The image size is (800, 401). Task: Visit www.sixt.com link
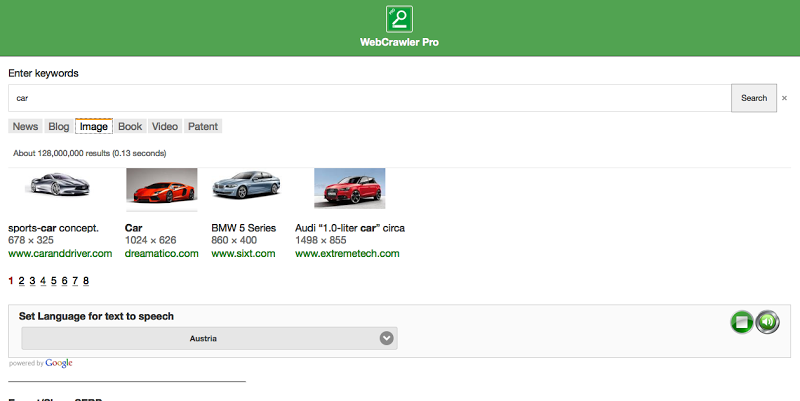[243, 254]
